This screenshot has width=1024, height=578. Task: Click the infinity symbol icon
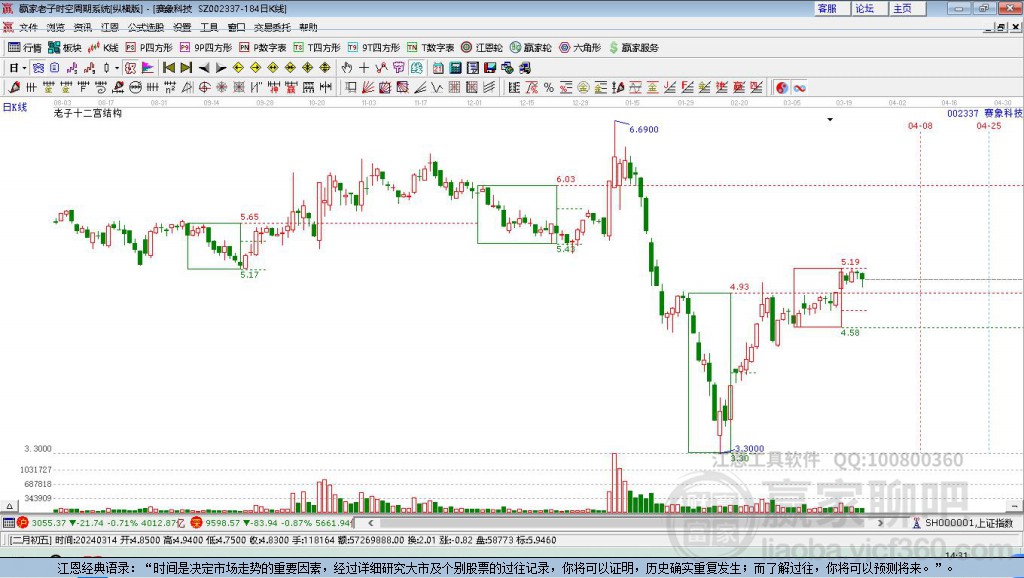click(x=799, y=88)
